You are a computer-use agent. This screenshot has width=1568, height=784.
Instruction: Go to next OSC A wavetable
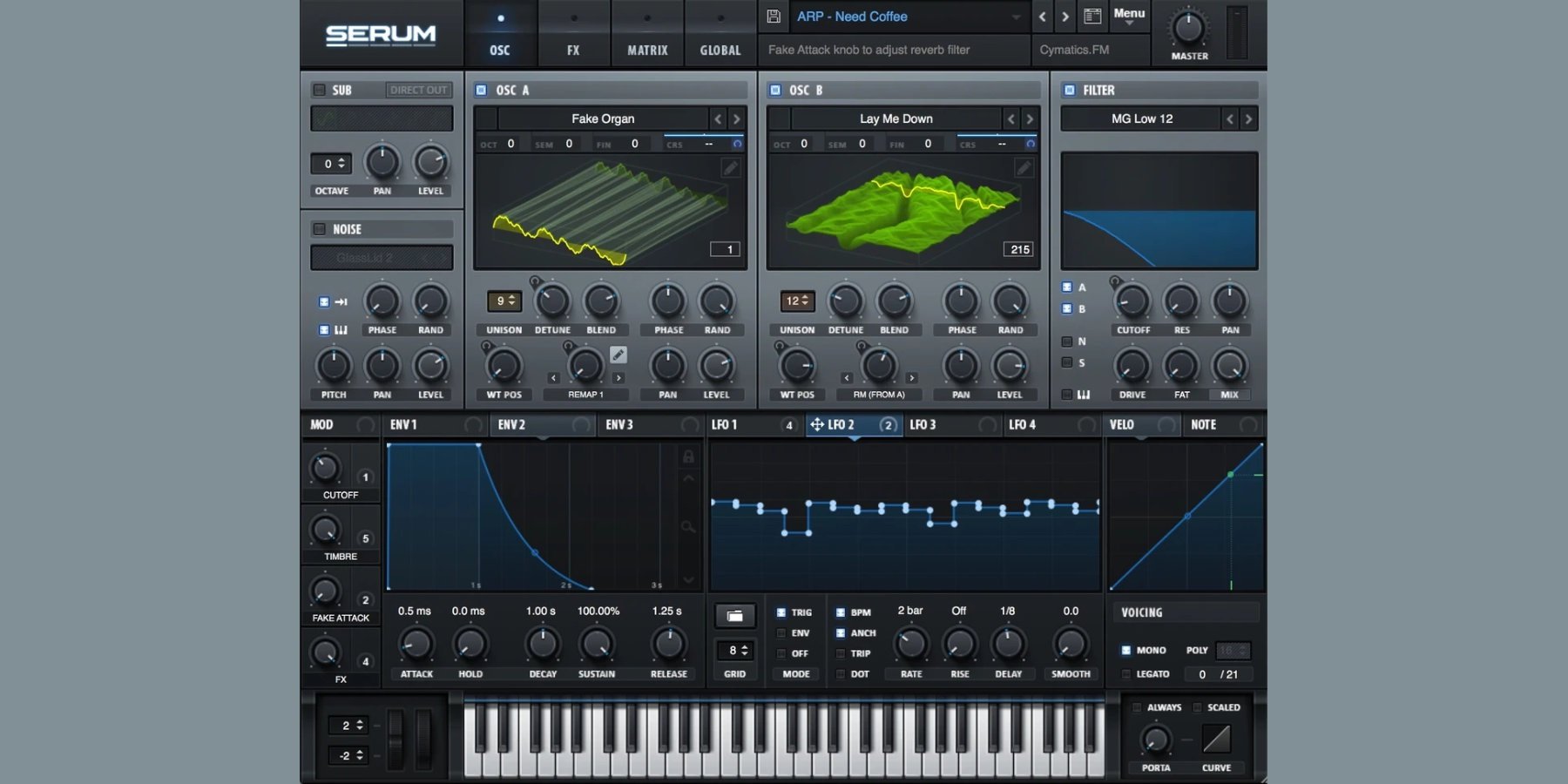(737, 118)
